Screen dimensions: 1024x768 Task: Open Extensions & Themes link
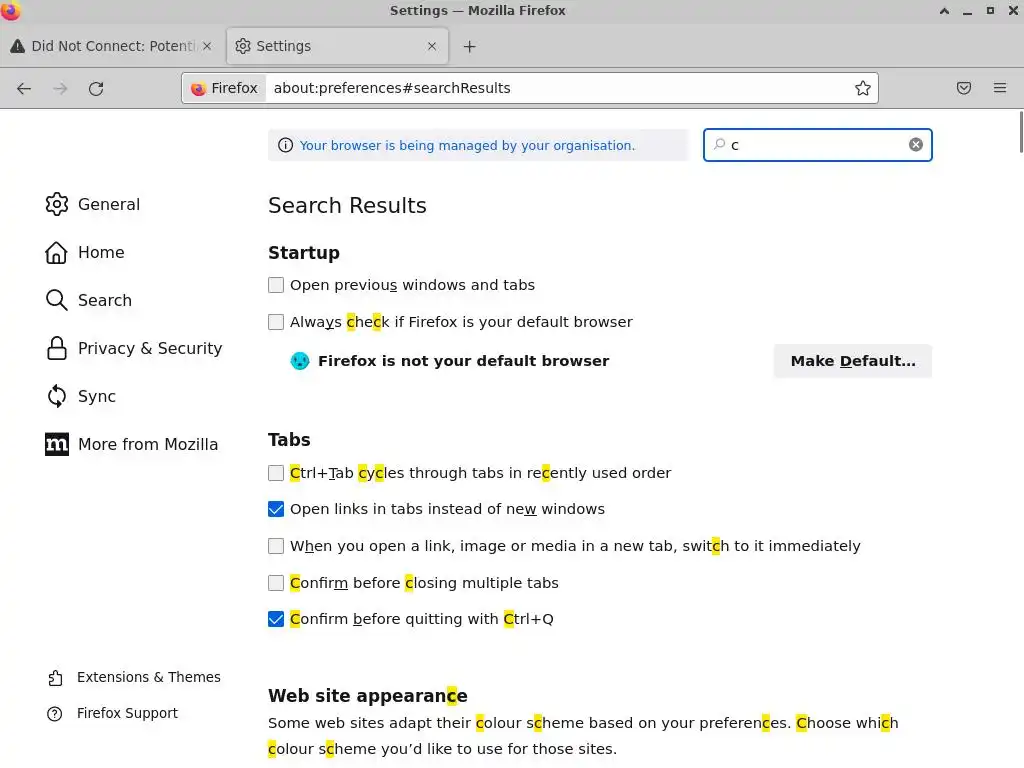148,677
